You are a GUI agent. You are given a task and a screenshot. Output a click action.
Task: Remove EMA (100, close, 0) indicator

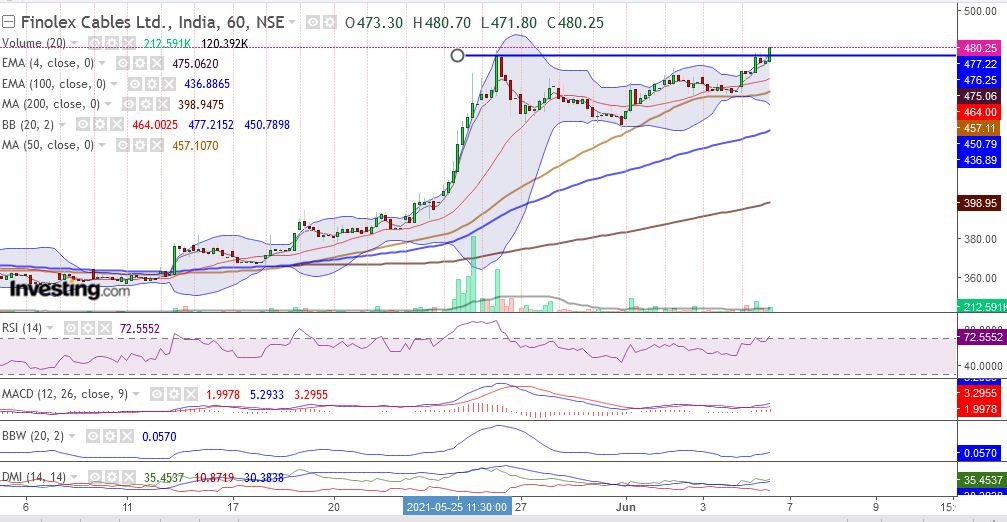[x=168, y=84]
